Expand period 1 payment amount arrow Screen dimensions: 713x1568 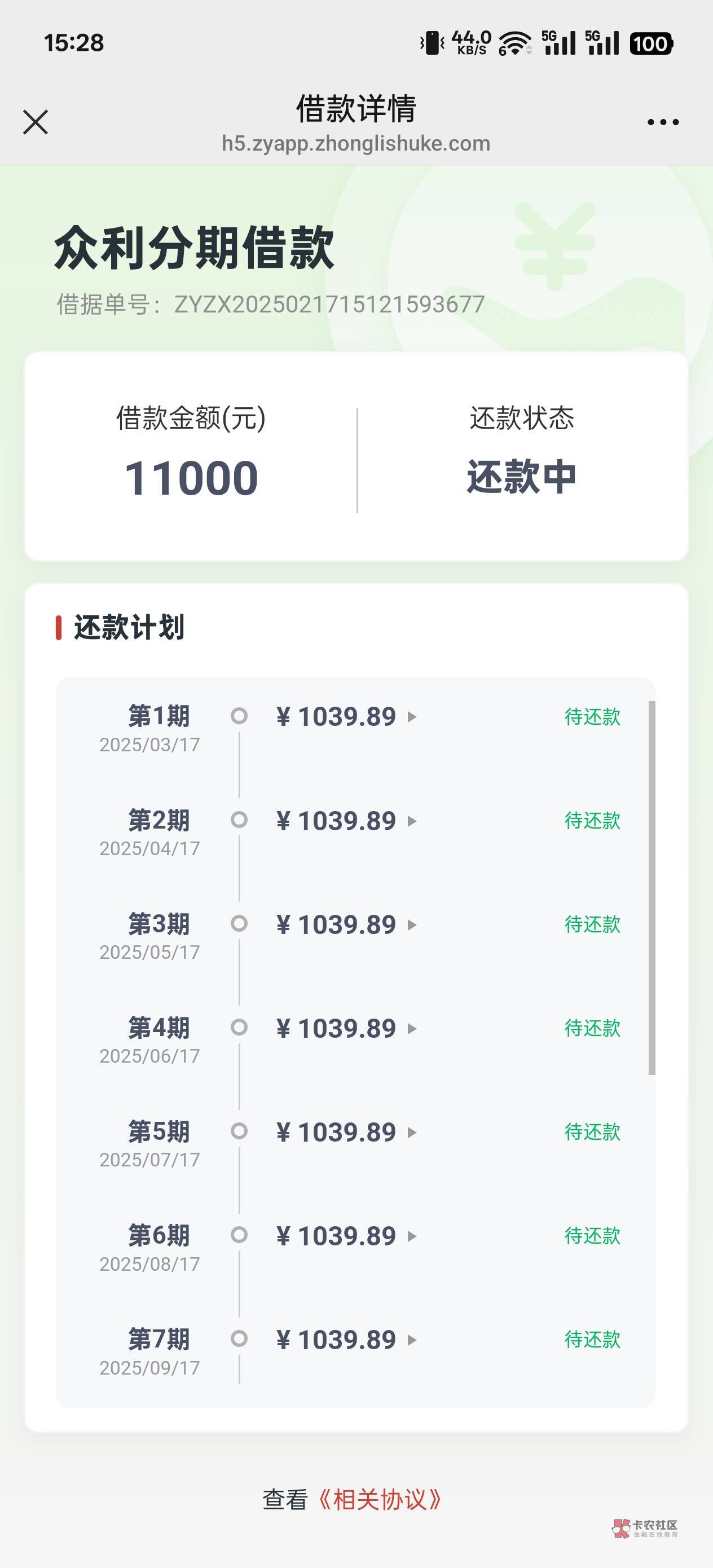(412, 716)
